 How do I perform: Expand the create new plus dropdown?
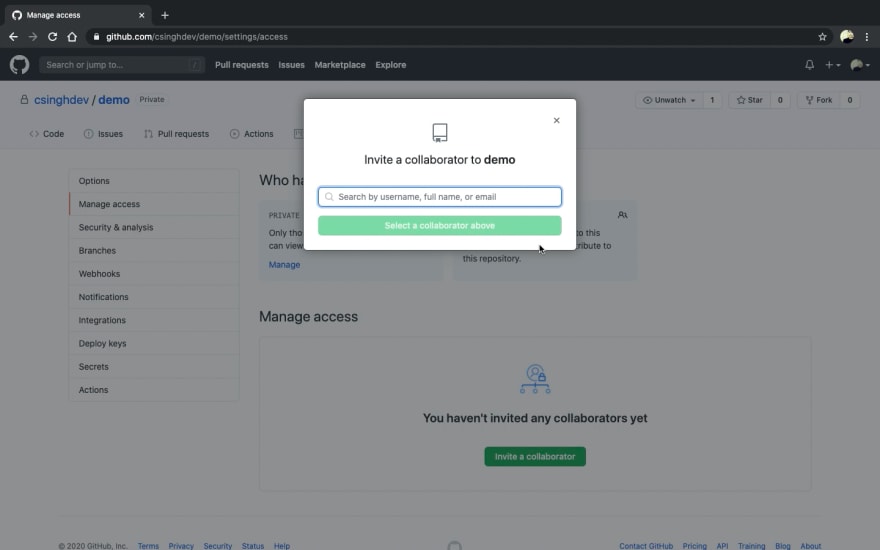point(832,65)
